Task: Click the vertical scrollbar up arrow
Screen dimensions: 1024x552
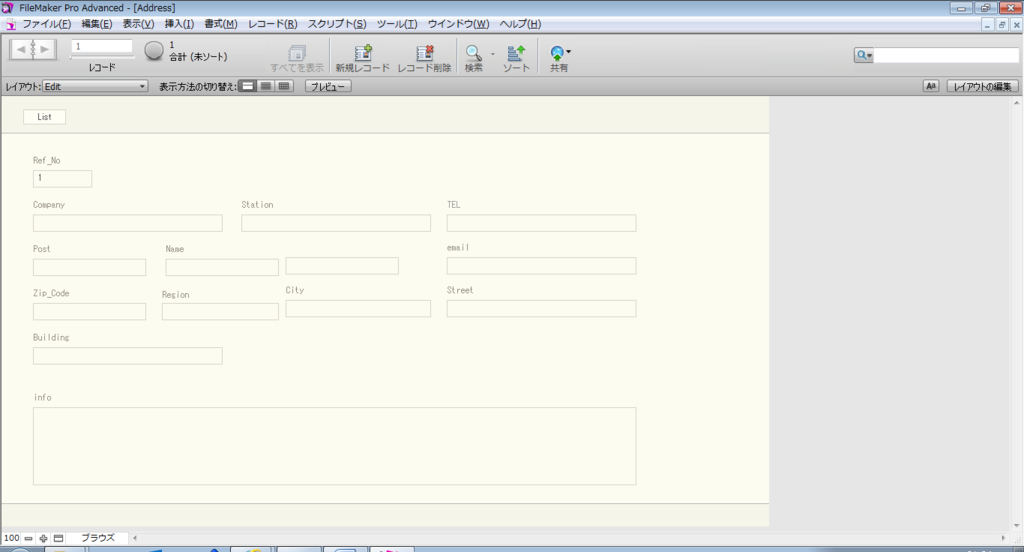Action: click(x=1017, y=103)
